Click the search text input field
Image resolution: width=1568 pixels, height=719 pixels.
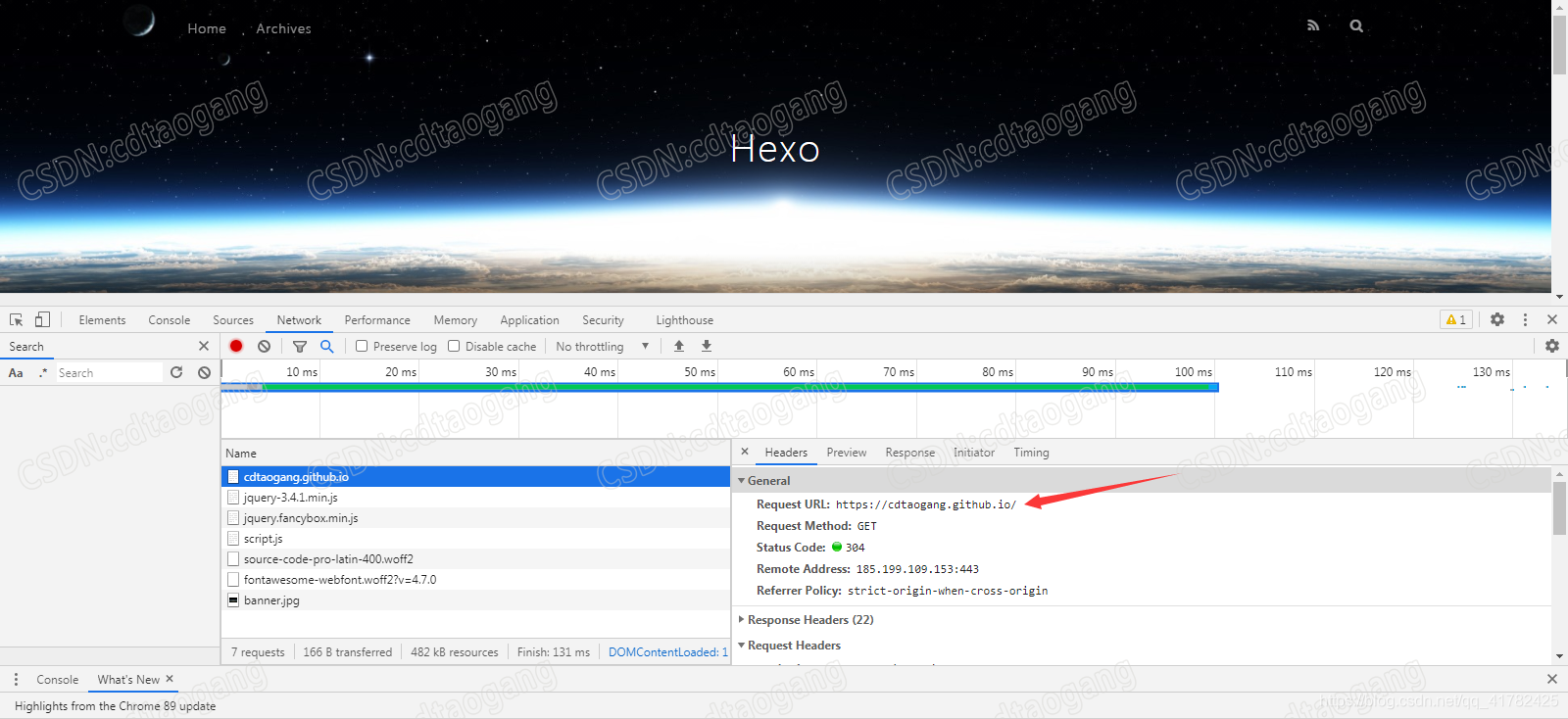(109, 372)
